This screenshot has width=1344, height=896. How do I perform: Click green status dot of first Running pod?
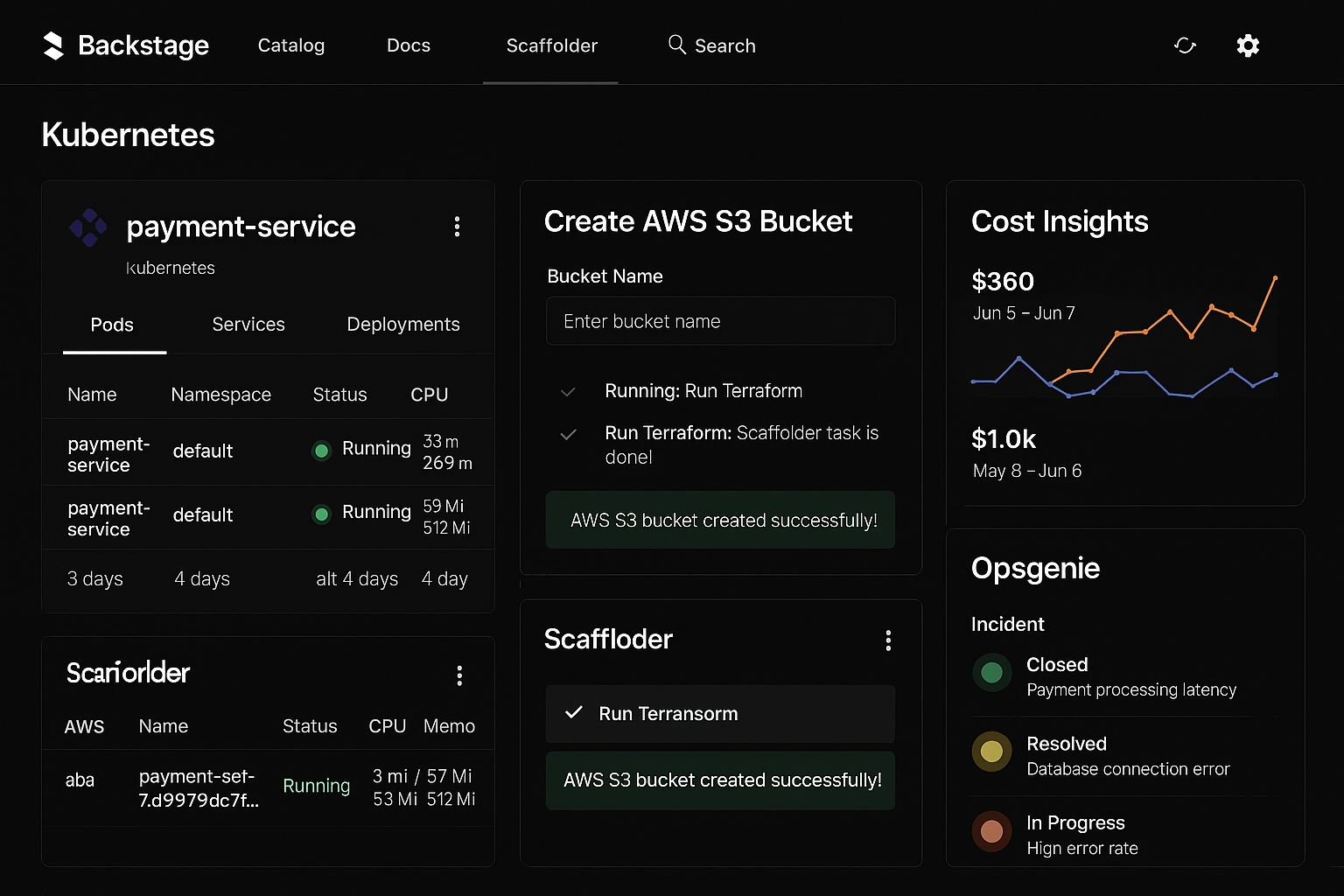[321, 451]
